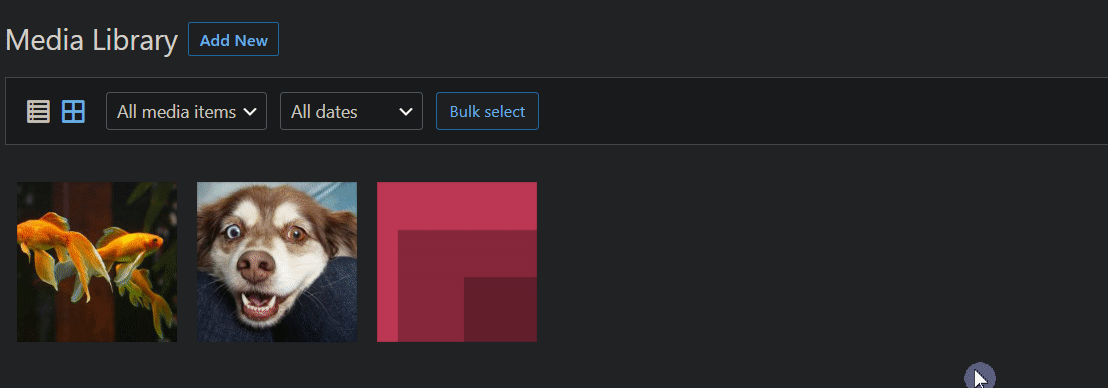
Task: Open the surprised dog image thumbnail
Action: (x=277, y=262)
